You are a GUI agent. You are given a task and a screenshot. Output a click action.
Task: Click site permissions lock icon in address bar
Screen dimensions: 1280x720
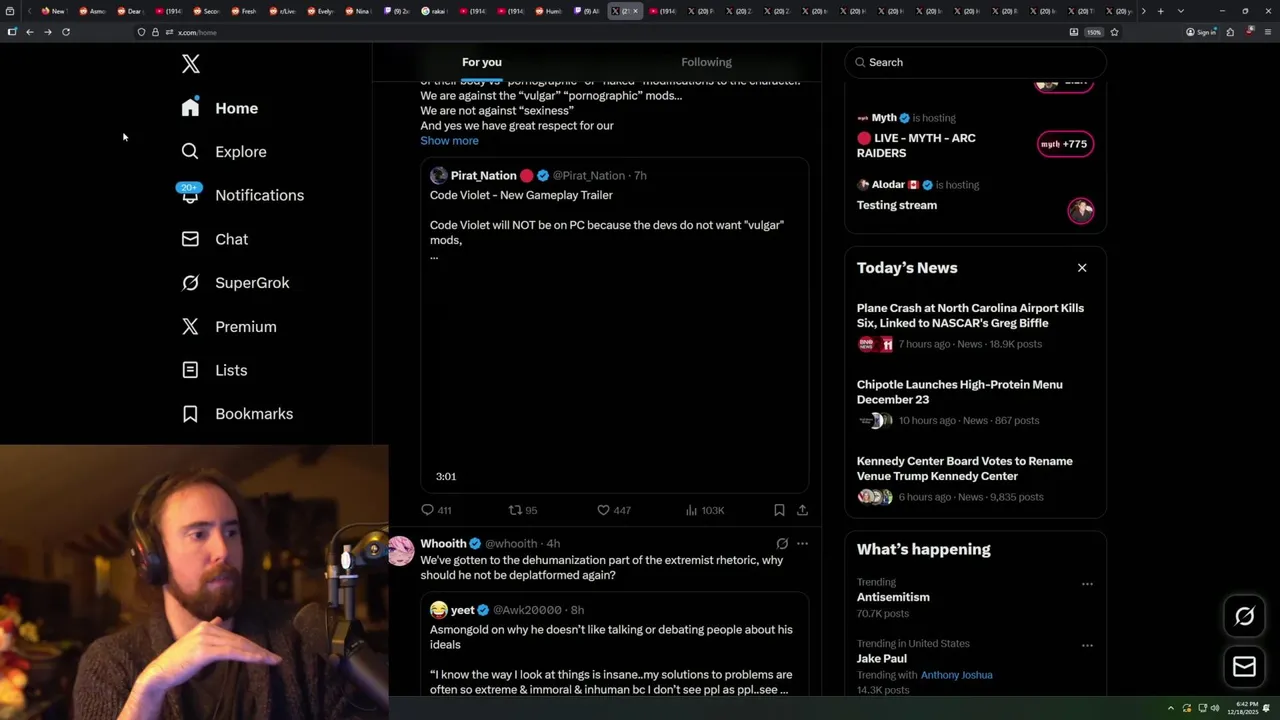(x=155, y=32)
